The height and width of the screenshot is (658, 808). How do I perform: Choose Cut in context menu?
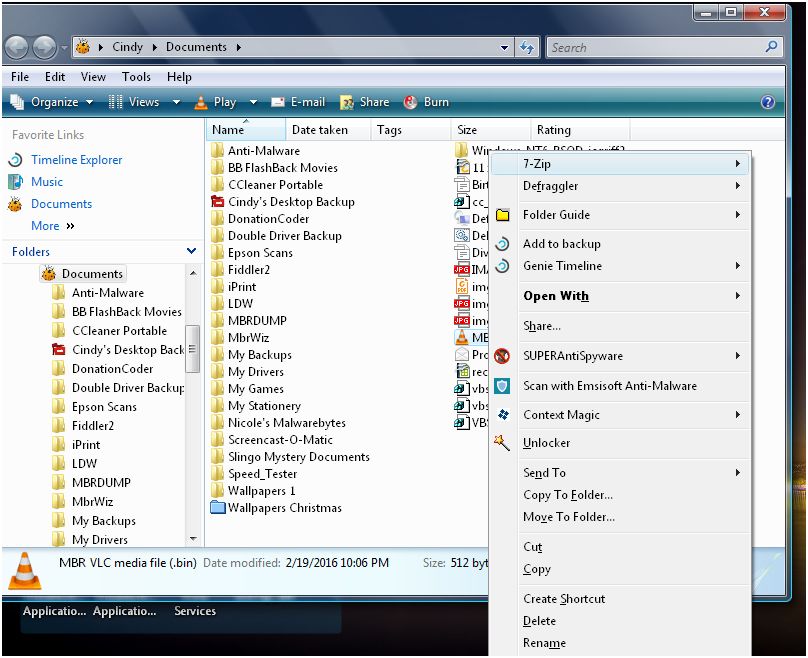pos(620,547)
